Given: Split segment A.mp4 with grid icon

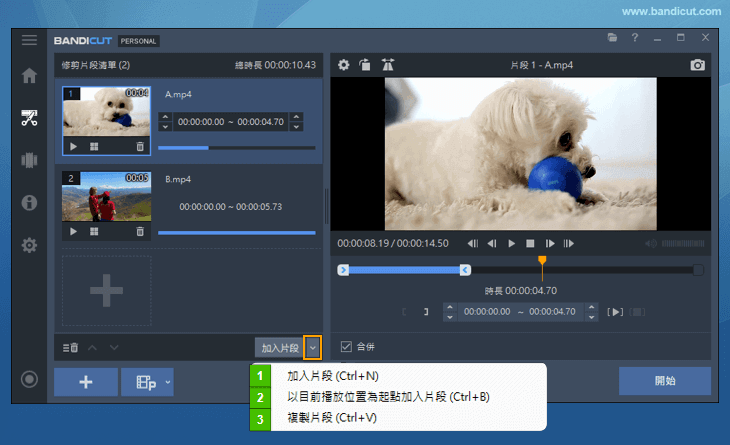Looking at the screenshot, I should click(x=94, y=147).
